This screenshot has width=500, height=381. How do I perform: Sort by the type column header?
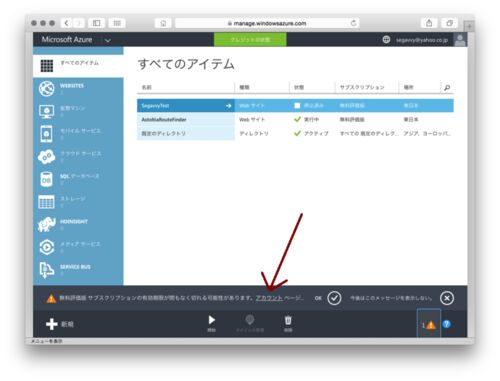tap(244, 87)
